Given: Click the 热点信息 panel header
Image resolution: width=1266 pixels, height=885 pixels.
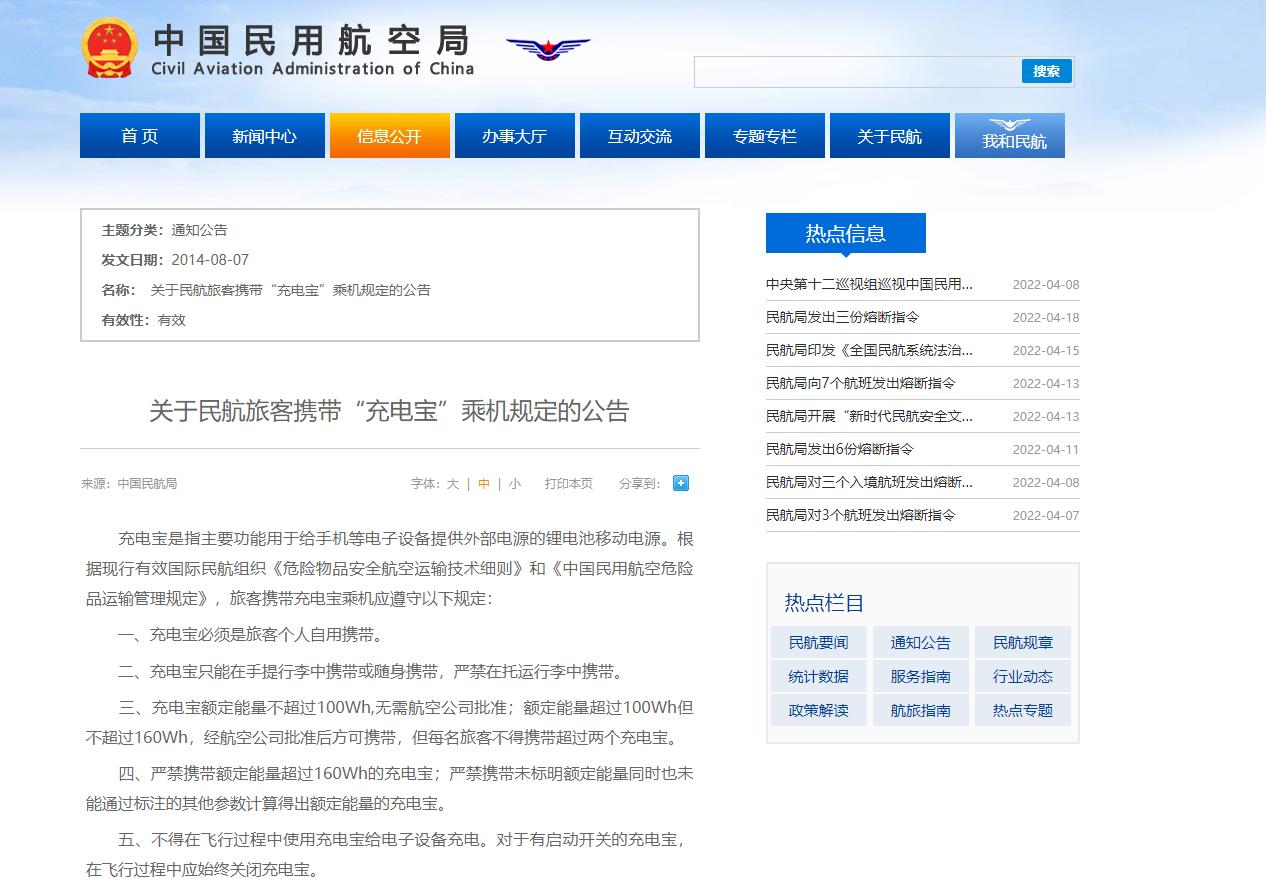Looking at the screenshot, I should [x=845, y=233].
